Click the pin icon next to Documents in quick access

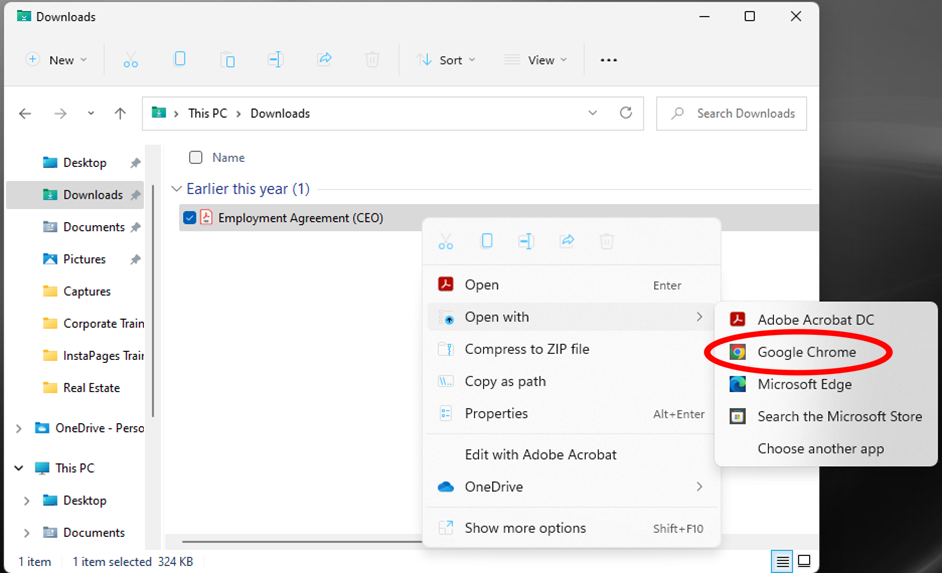click(135, 227)
